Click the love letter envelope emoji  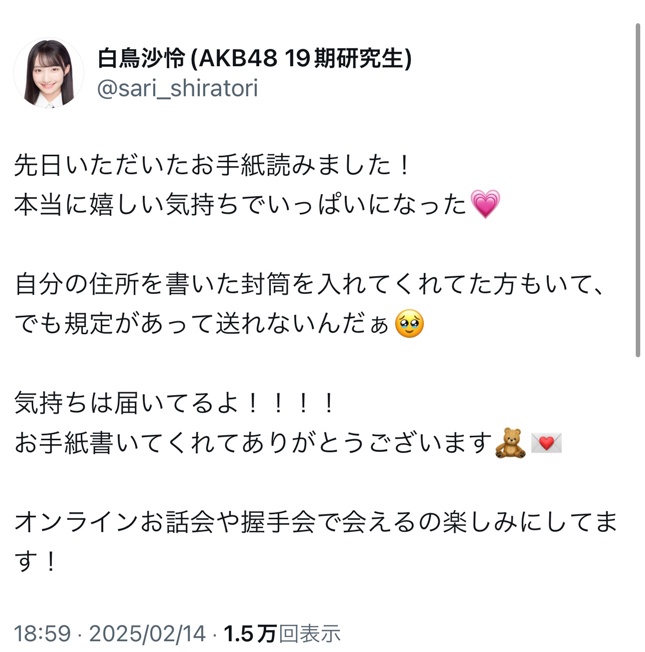(546, 443)
